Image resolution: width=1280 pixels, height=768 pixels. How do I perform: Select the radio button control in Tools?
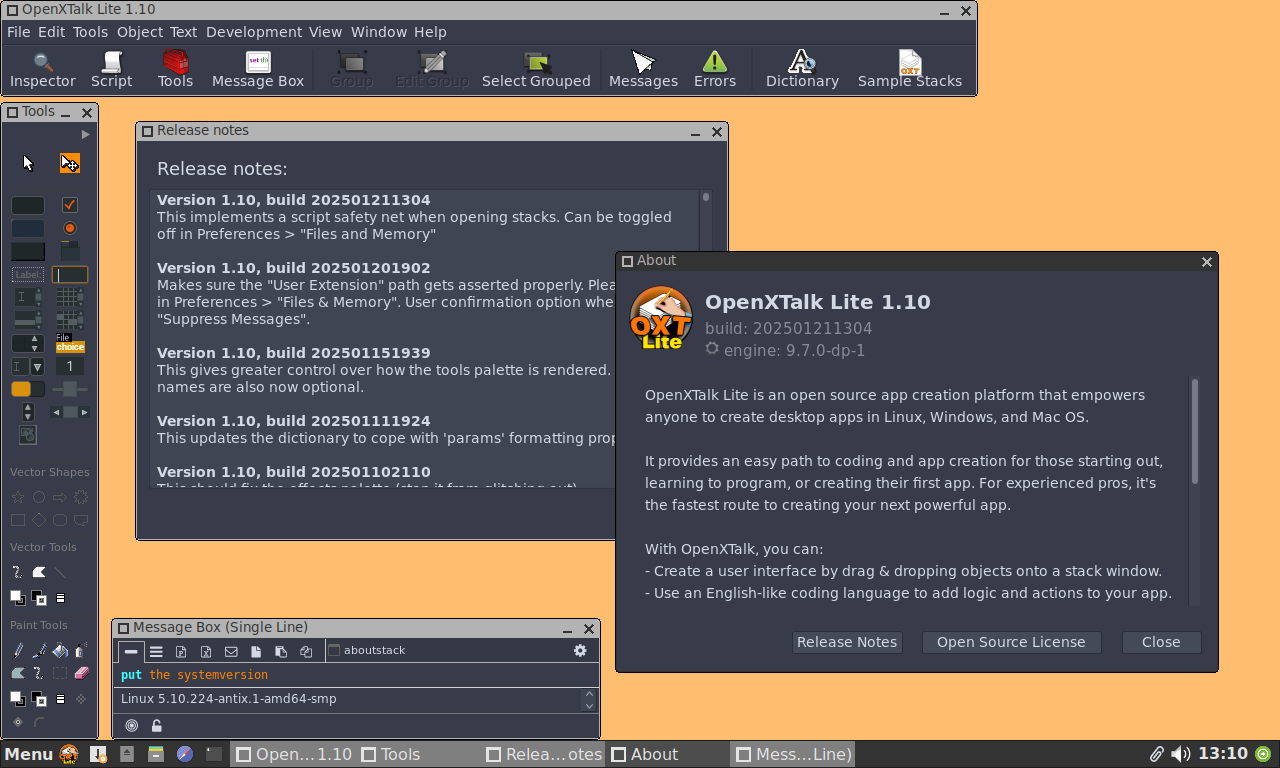click(x=69, y=228)
